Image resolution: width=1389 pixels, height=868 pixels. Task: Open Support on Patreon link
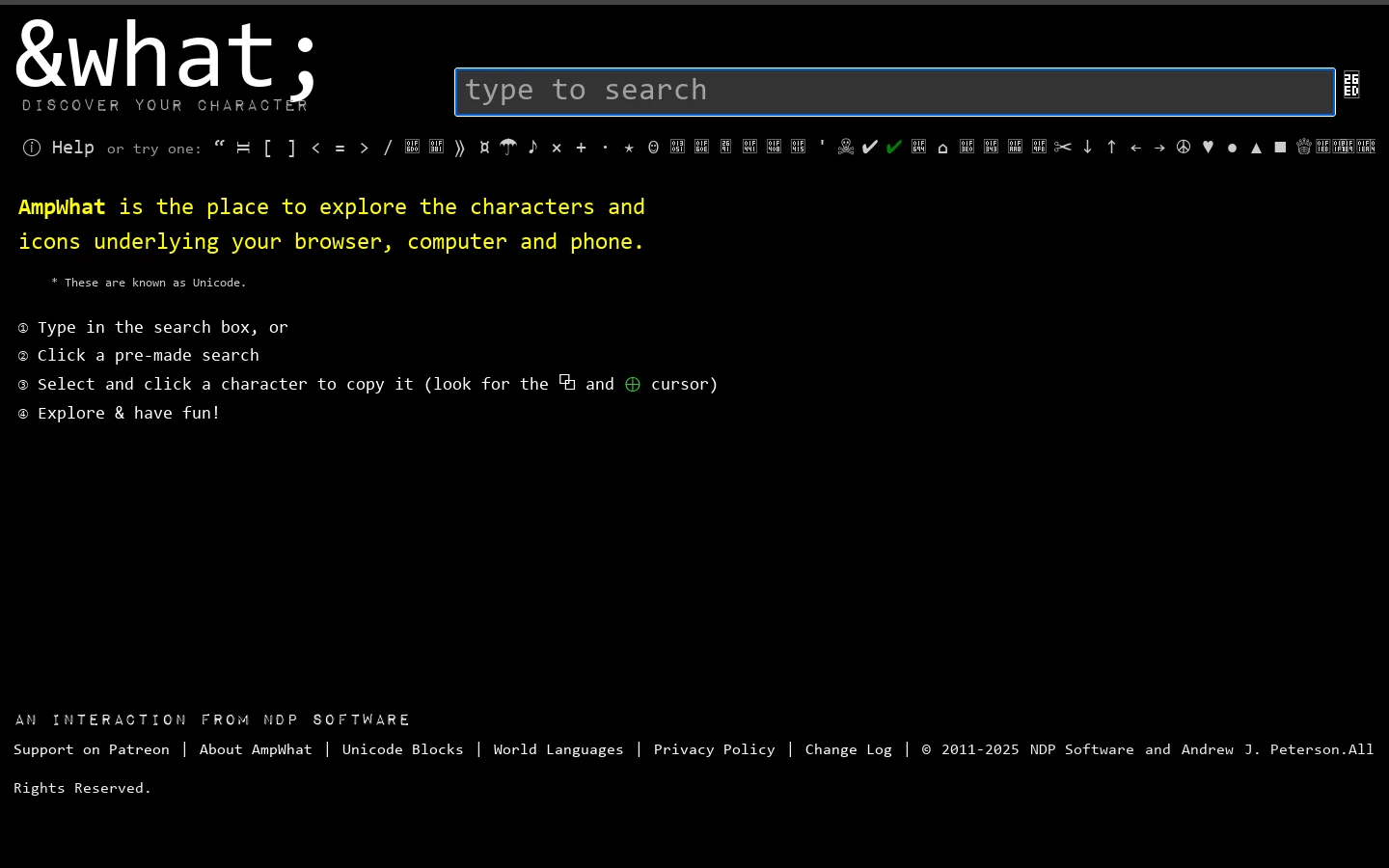[x=92, y=749]
